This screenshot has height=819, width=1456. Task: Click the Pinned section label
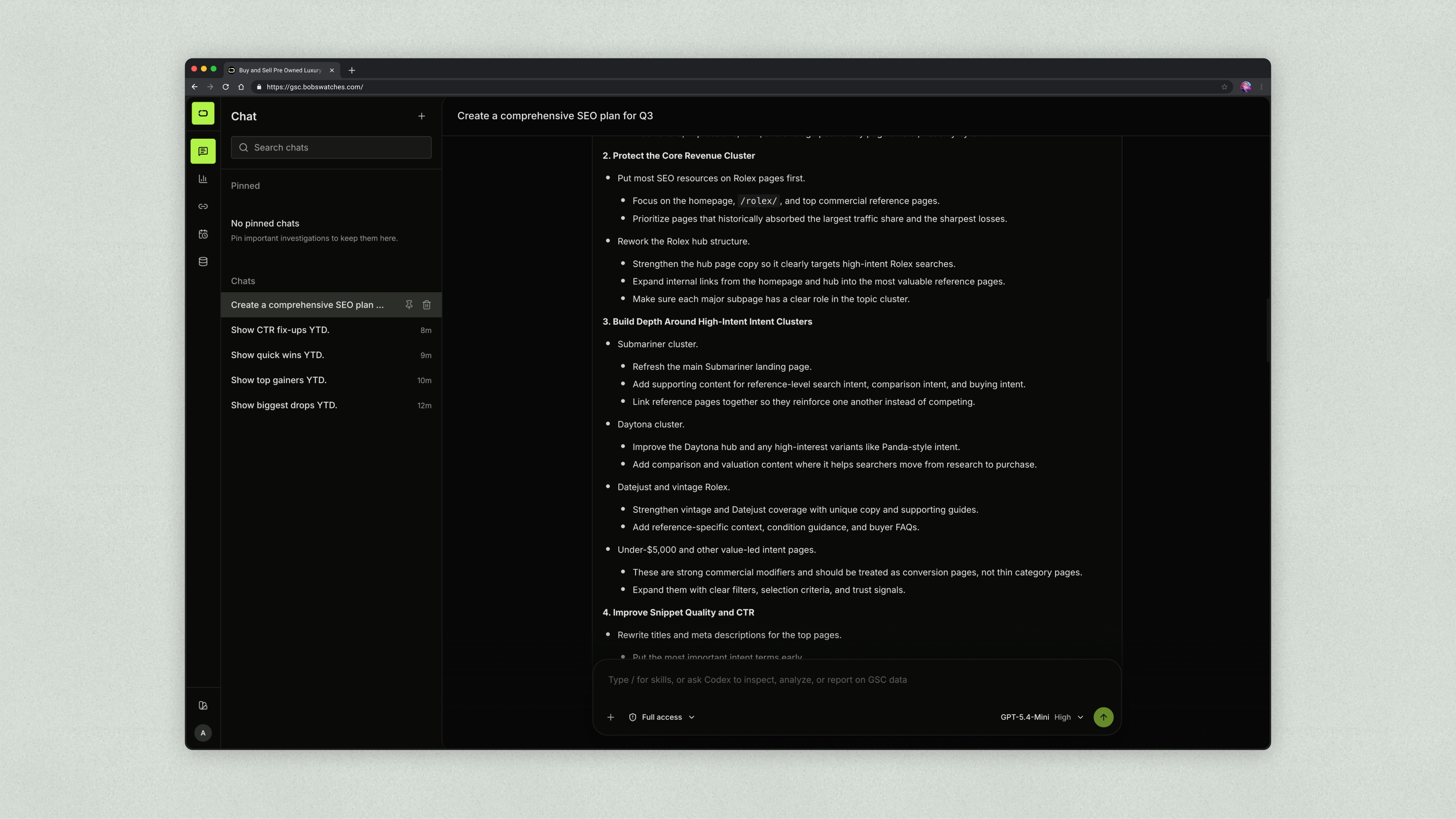click(x=245, y=186)
